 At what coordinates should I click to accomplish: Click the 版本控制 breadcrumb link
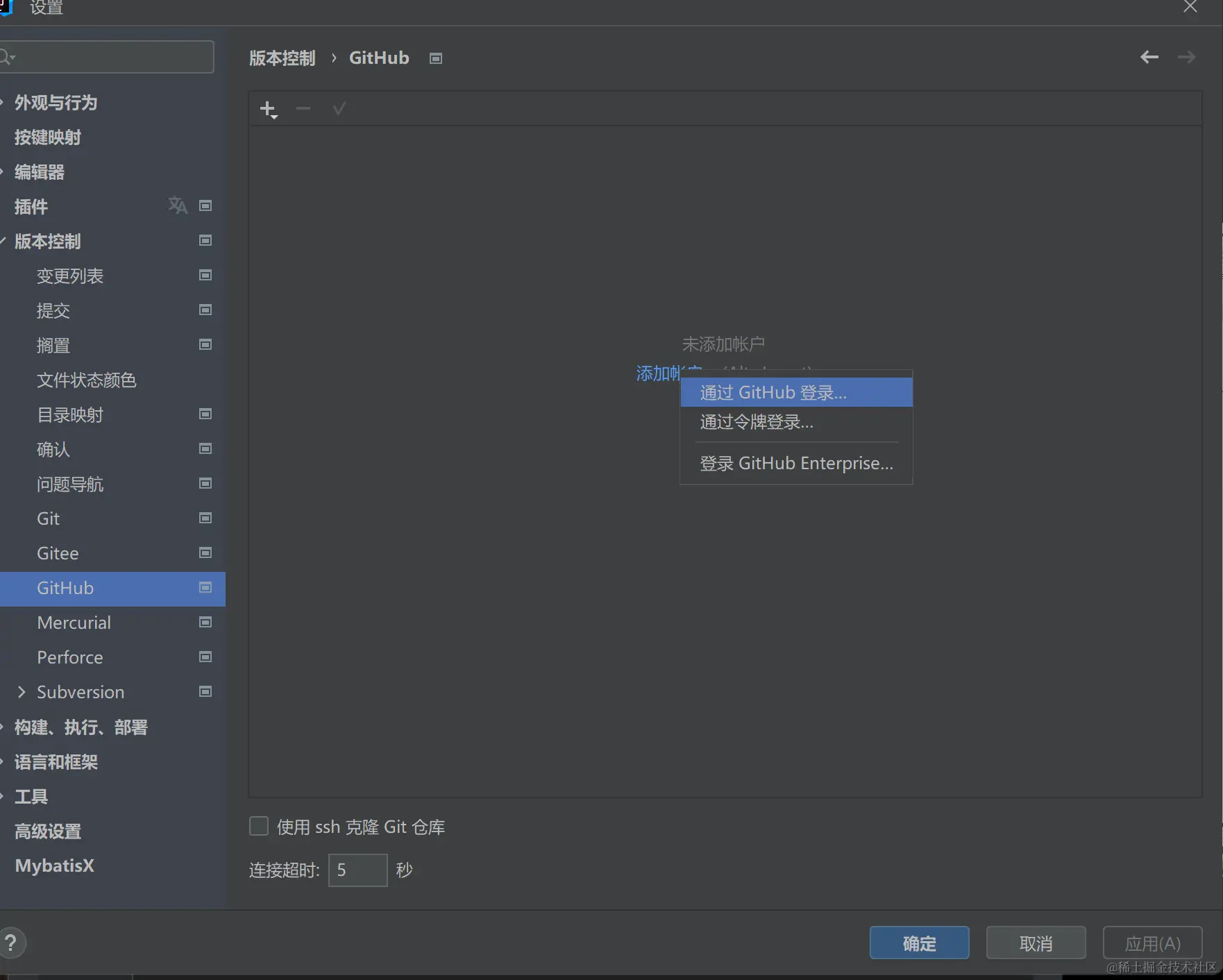click(x=282, y=58)
